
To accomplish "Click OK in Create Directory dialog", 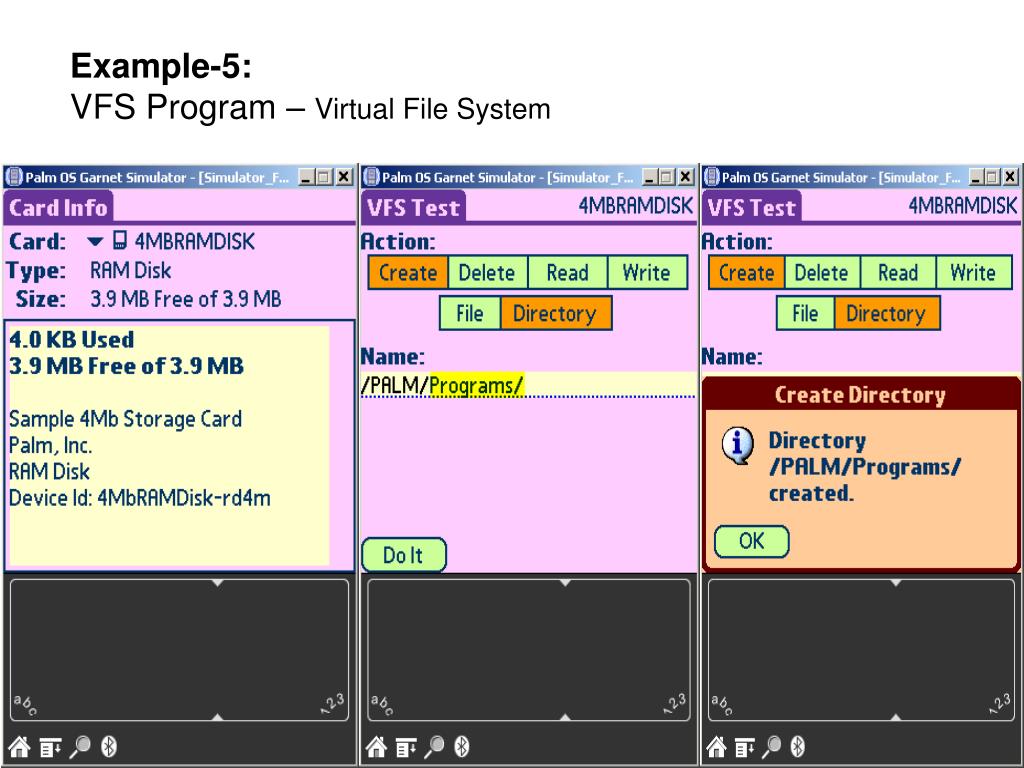I will 752,541.
